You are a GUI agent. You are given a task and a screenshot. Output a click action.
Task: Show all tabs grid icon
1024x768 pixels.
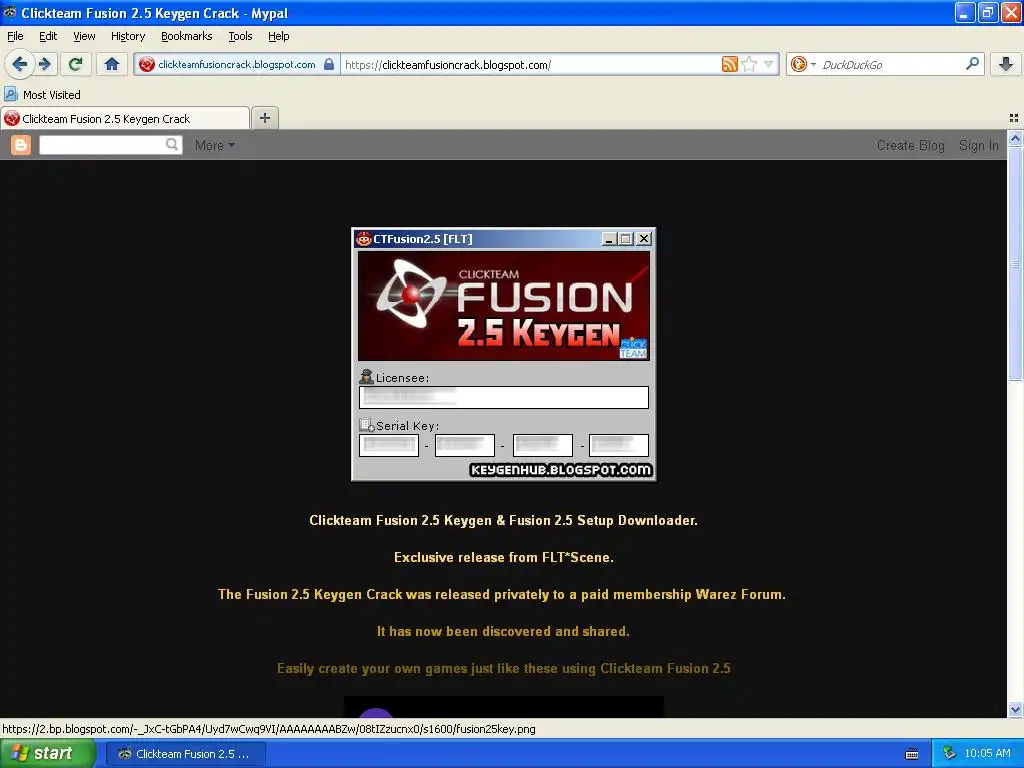pyautogui.click(x=1014, y=118)
